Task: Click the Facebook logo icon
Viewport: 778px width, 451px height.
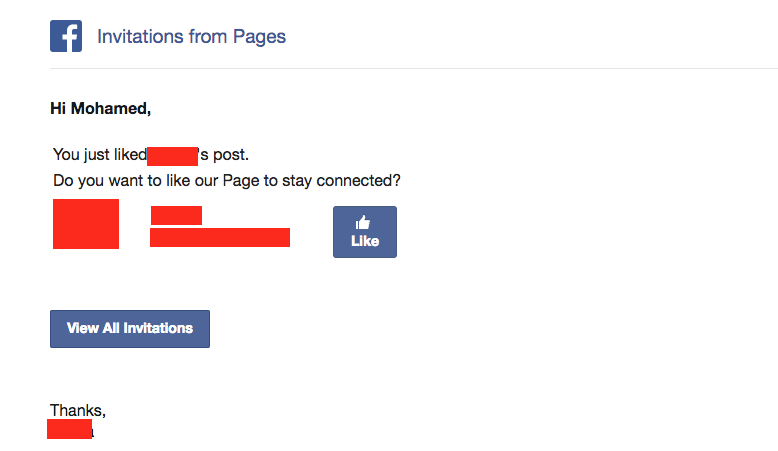Action: click(66, 36)
